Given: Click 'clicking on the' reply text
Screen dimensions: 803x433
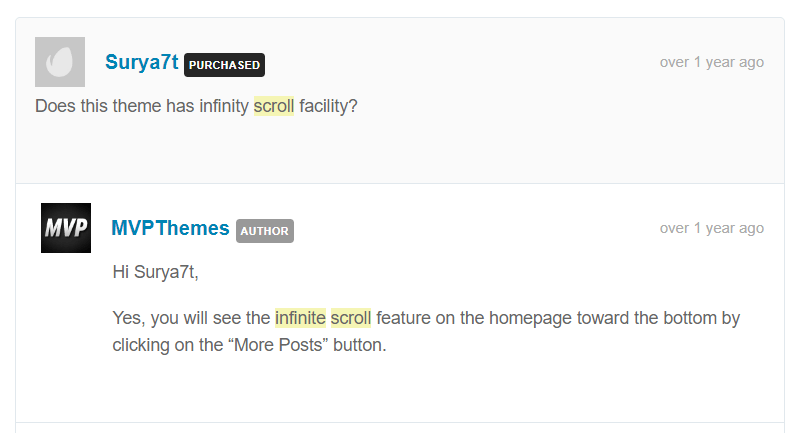Looking at the screenshot, I should coord(168,345).
